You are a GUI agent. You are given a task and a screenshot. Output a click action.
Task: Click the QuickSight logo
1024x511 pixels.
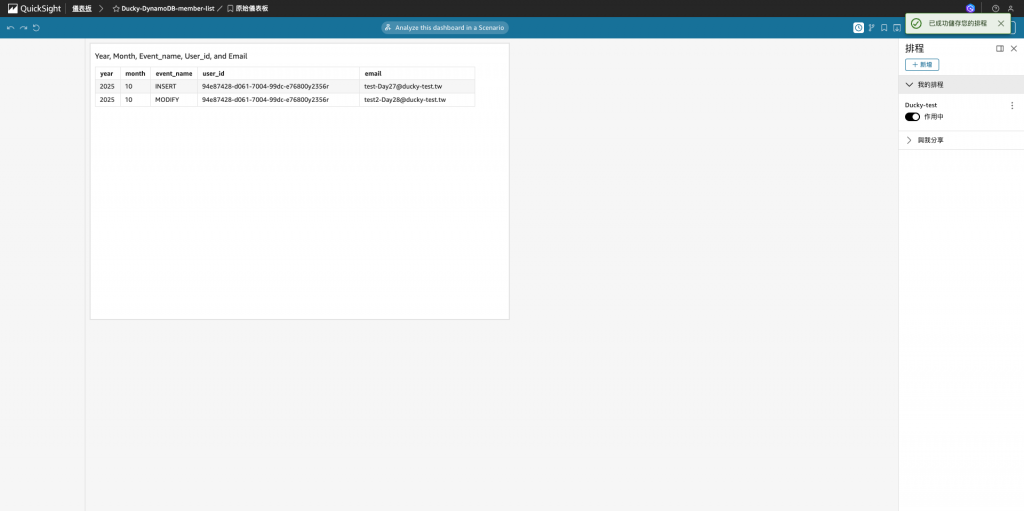tap(34, 8)
